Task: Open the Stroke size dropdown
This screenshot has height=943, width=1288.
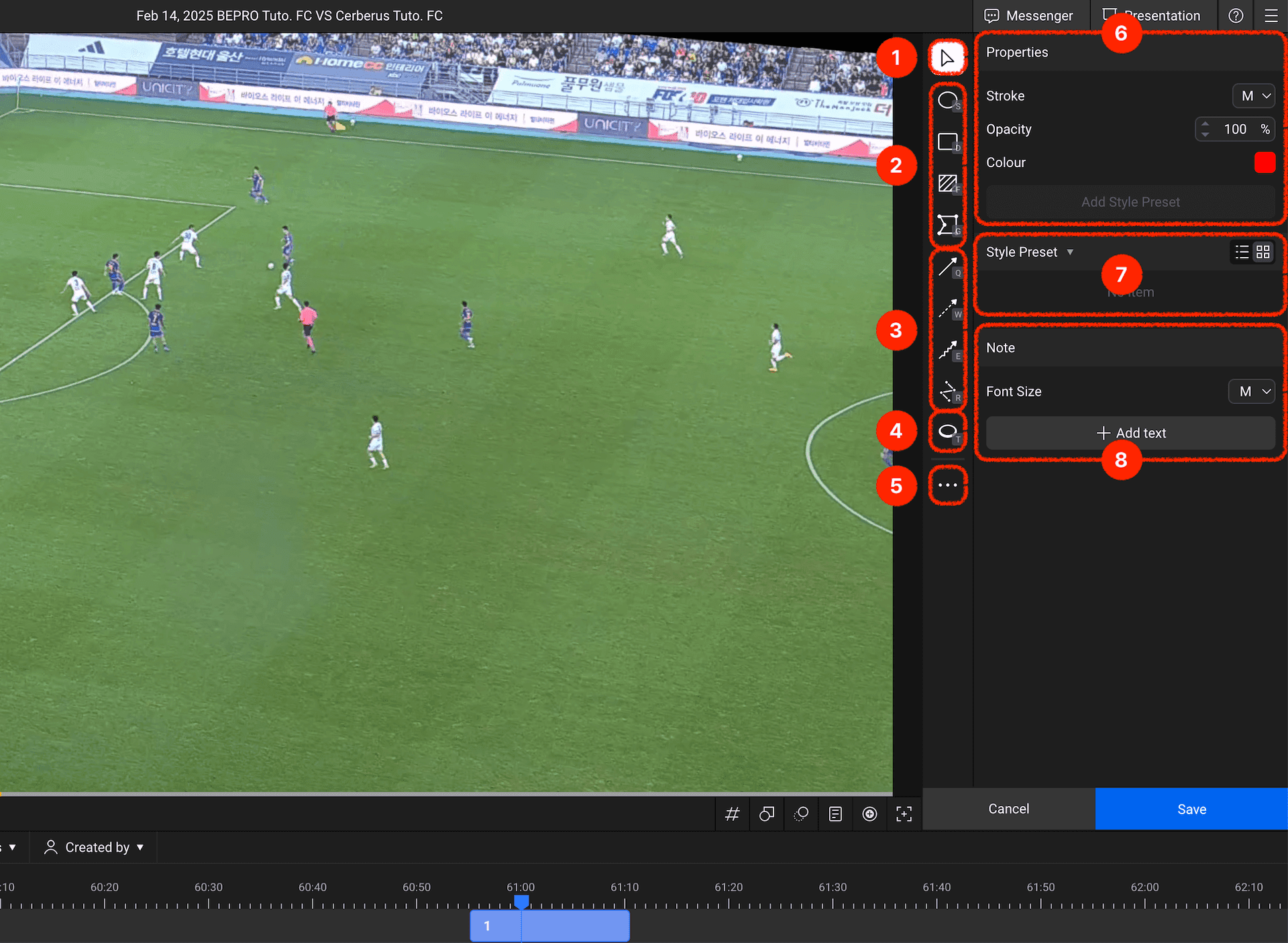Action: coord(1254,96)
